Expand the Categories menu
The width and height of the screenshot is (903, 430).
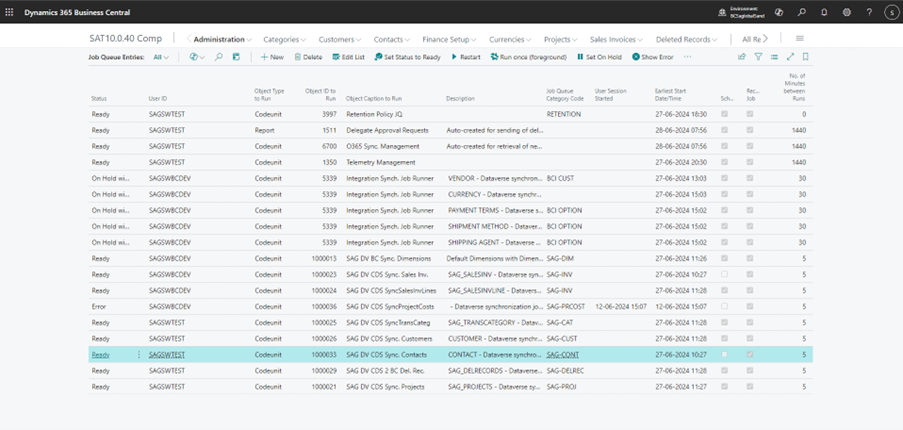(284, 40)
